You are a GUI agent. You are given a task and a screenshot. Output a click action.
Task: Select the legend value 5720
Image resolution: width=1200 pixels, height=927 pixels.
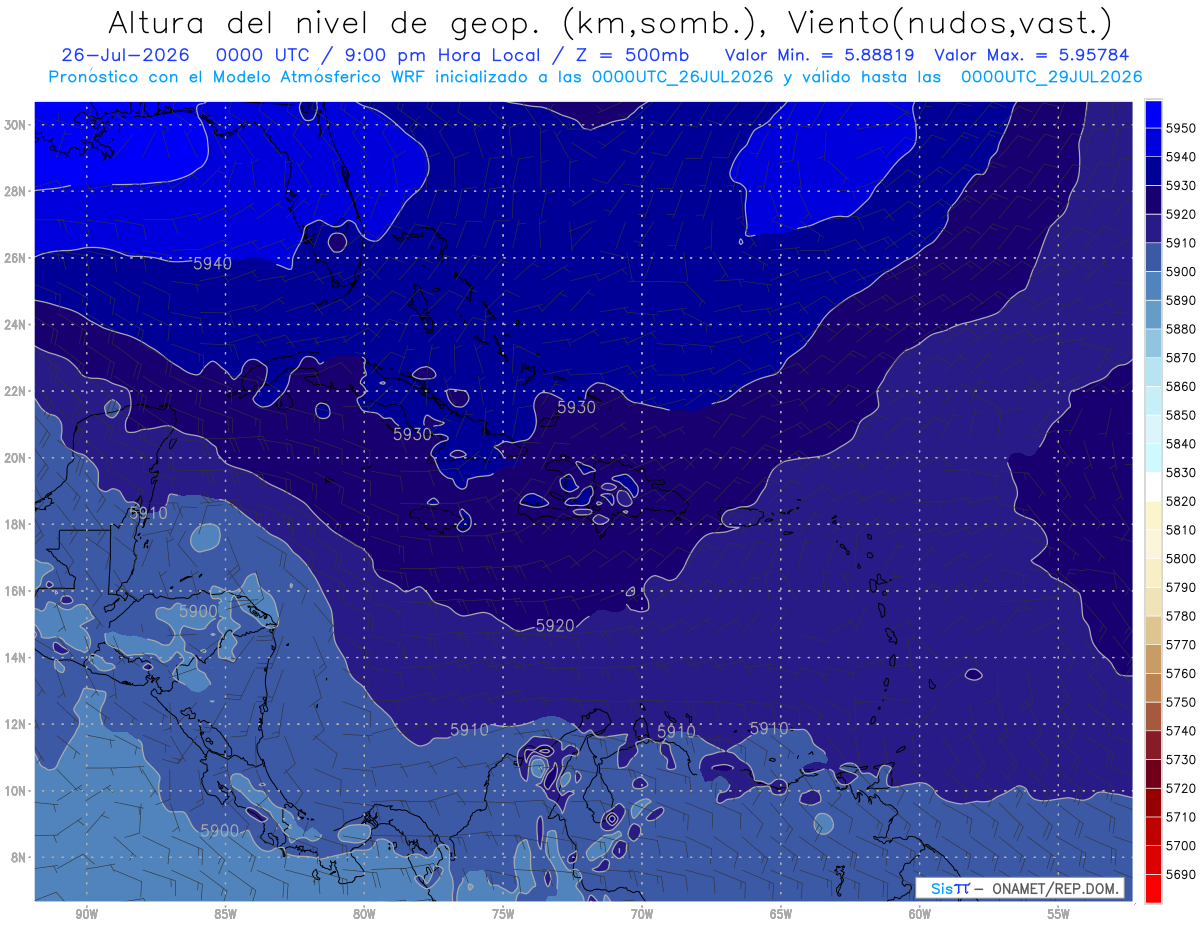[1181, 788]
